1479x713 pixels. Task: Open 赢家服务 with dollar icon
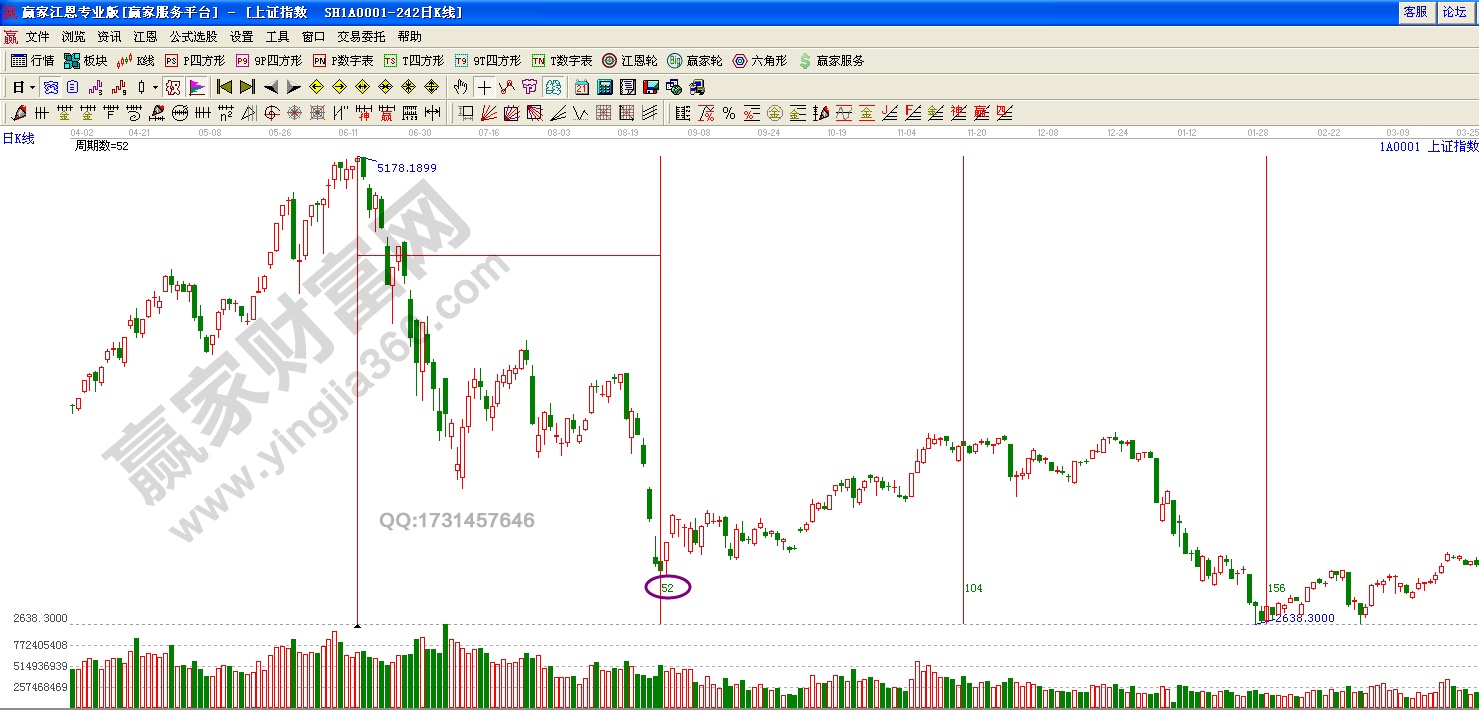[831, 61]
